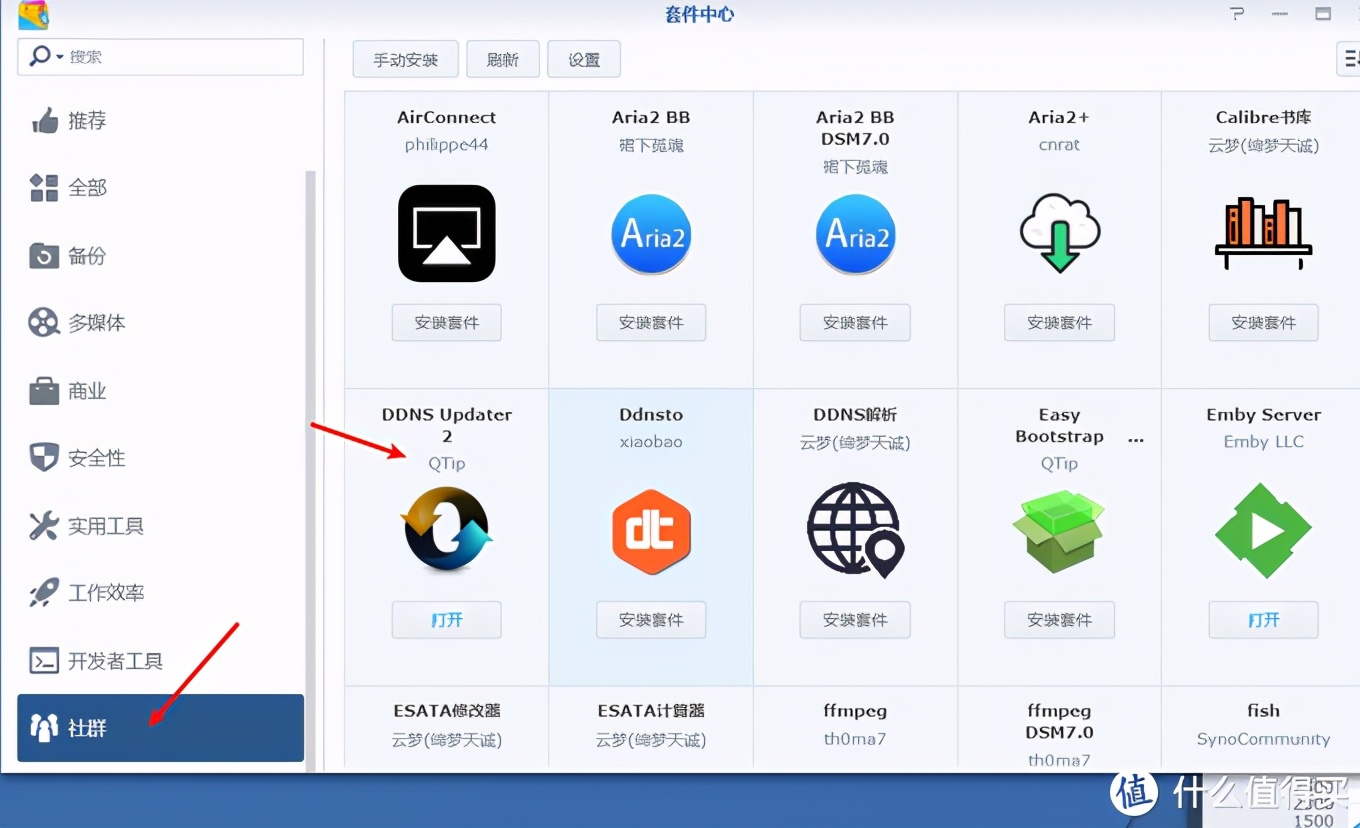Image resolution: width=1360 pixels, height=828 pixels.
Task: Click the Aria2 BB blue circle icon
Action: click(x=650, y=233)
